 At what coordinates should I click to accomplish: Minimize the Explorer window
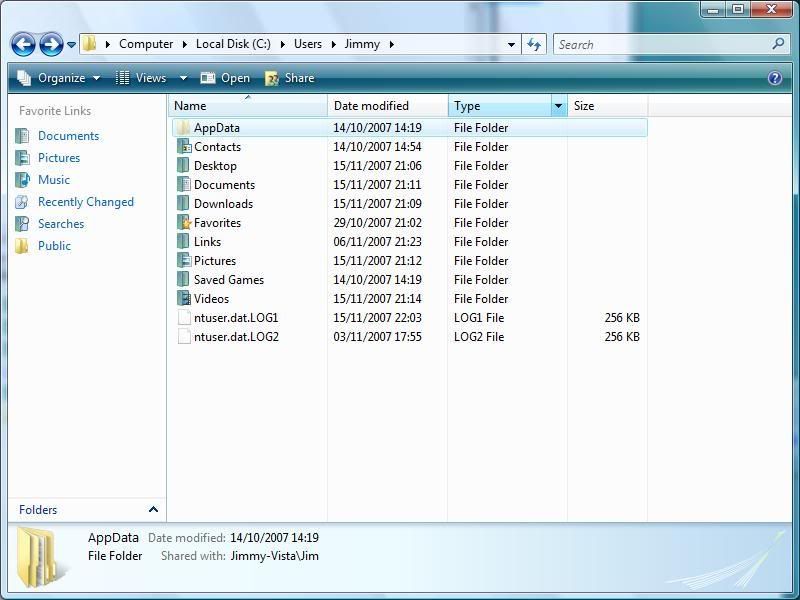coord(713,9)
